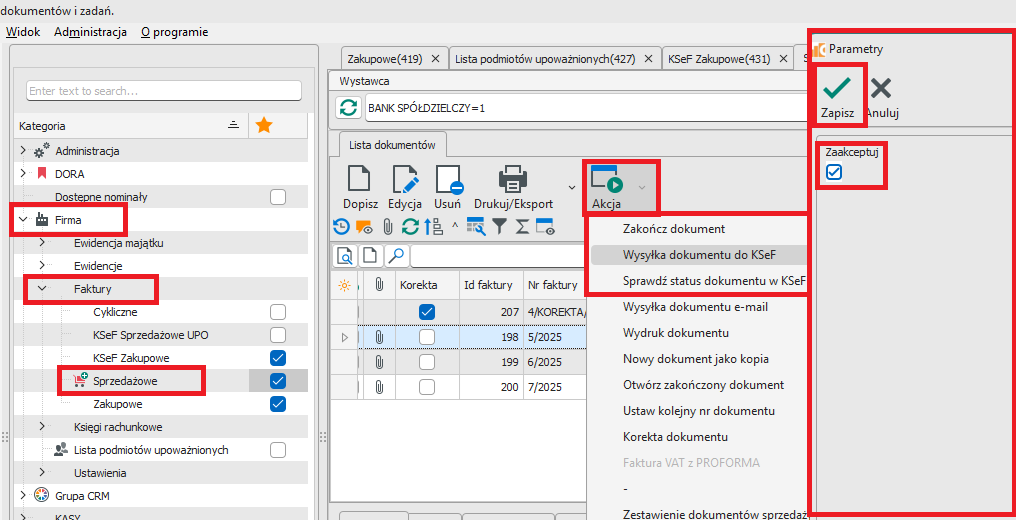Expand the Księgi rachunkowe node

[x=42, y=427]
